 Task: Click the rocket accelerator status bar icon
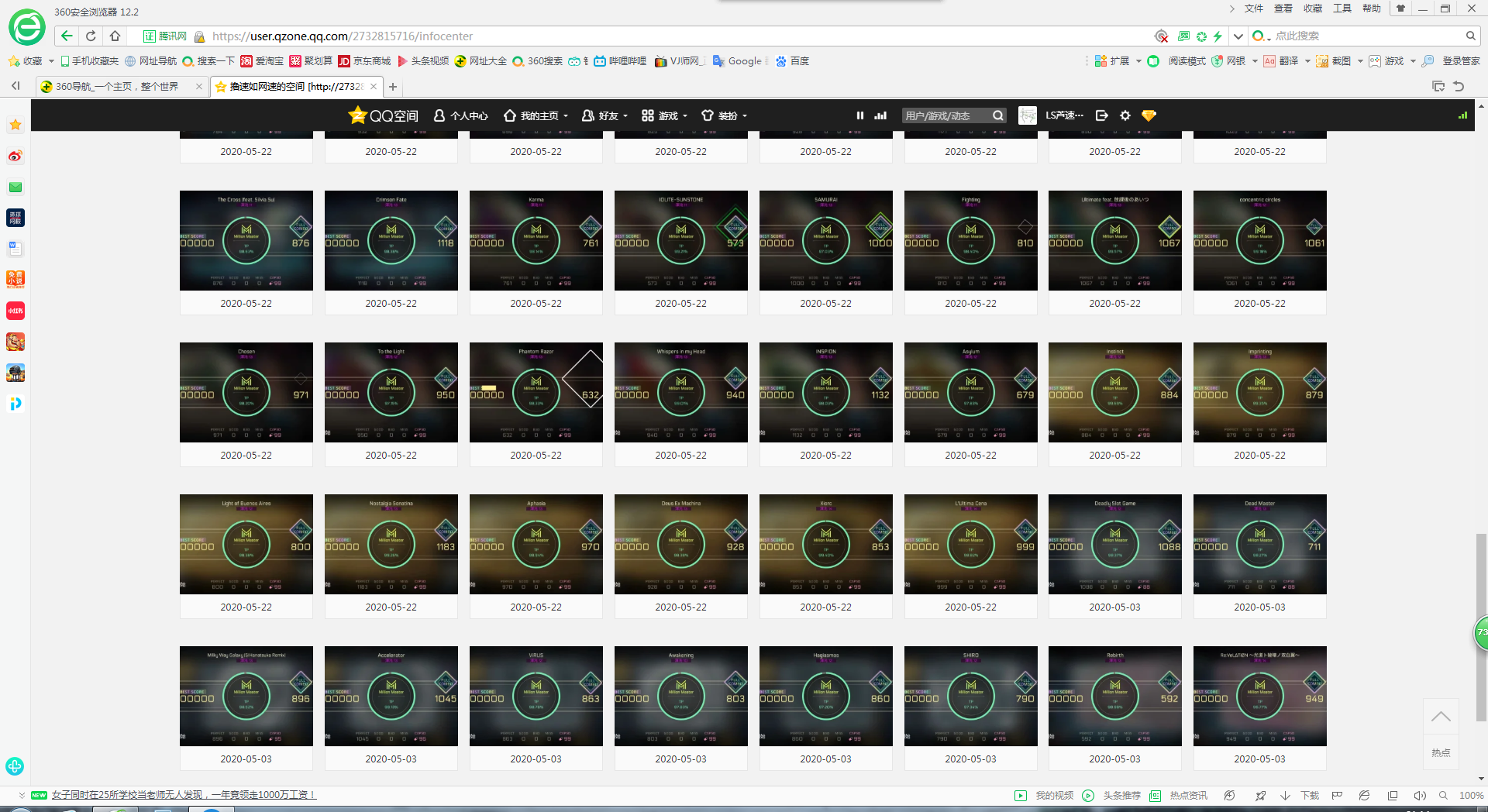(1261, 795)
